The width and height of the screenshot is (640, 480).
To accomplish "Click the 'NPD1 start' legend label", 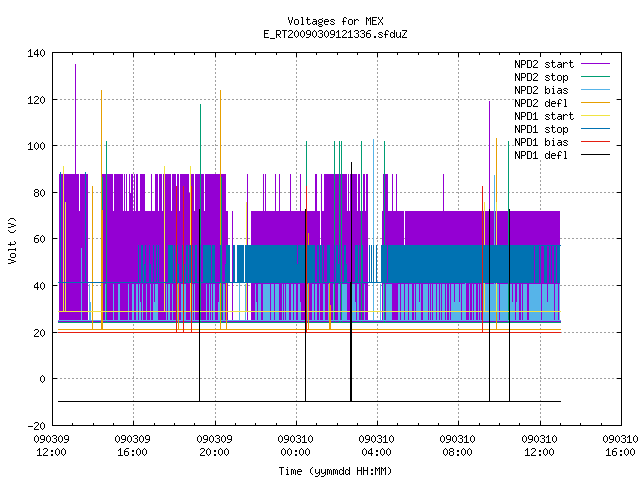I will (544, 116).
